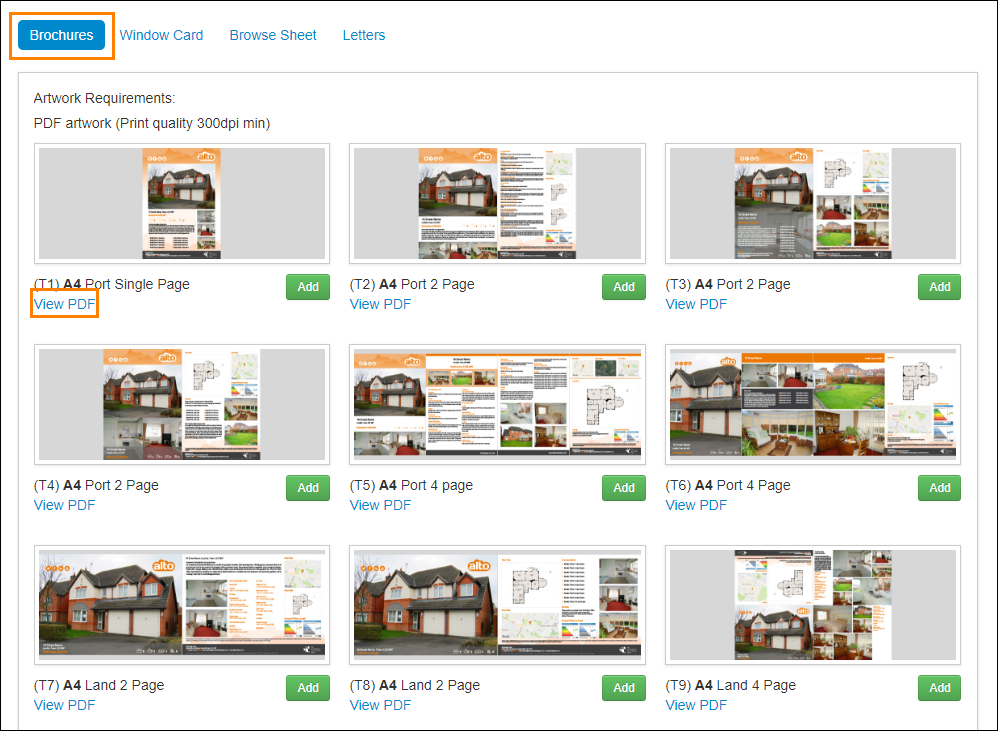Click the '(T3) A4 Port 2 Page' label
The height and width of the screenshot is (731, 998).
[727, 284]
